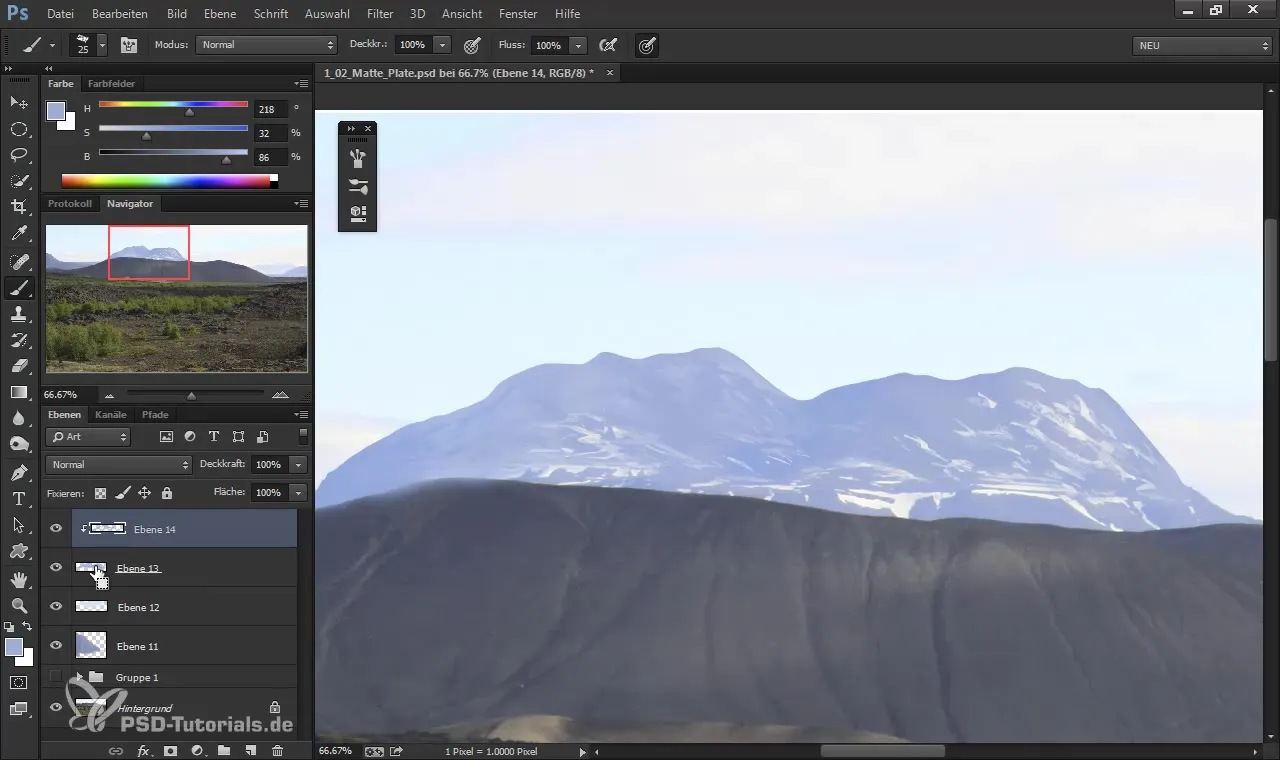The image size is (1280, 760).
Task: Select the Lasso tool
Action: point(19,155)
